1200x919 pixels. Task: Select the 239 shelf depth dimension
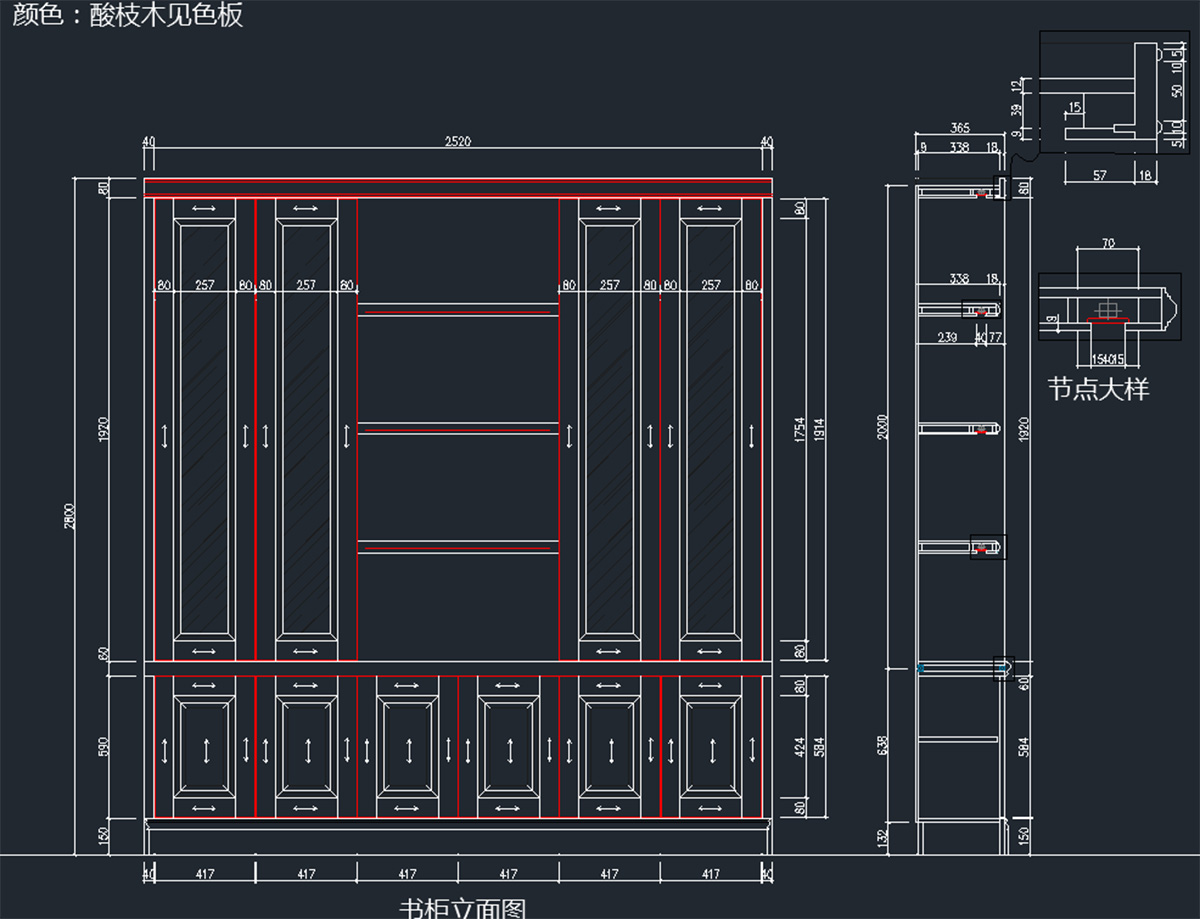947,338
